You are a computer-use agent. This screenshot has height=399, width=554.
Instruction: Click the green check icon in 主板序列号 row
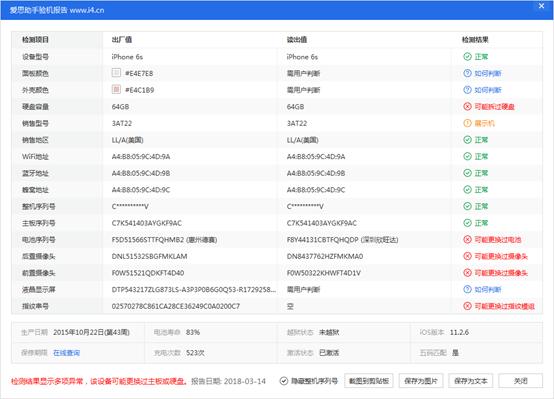pos(467,223)
